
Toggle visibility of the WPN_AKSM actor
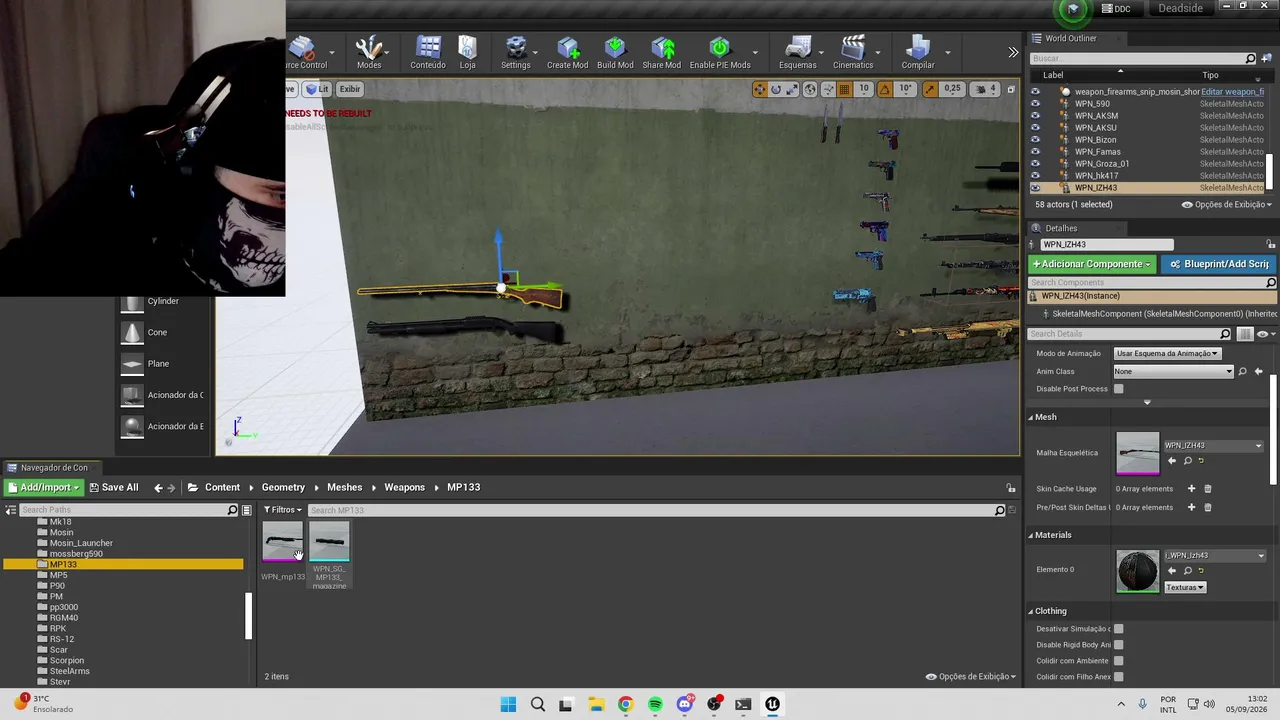(1035, 116)
